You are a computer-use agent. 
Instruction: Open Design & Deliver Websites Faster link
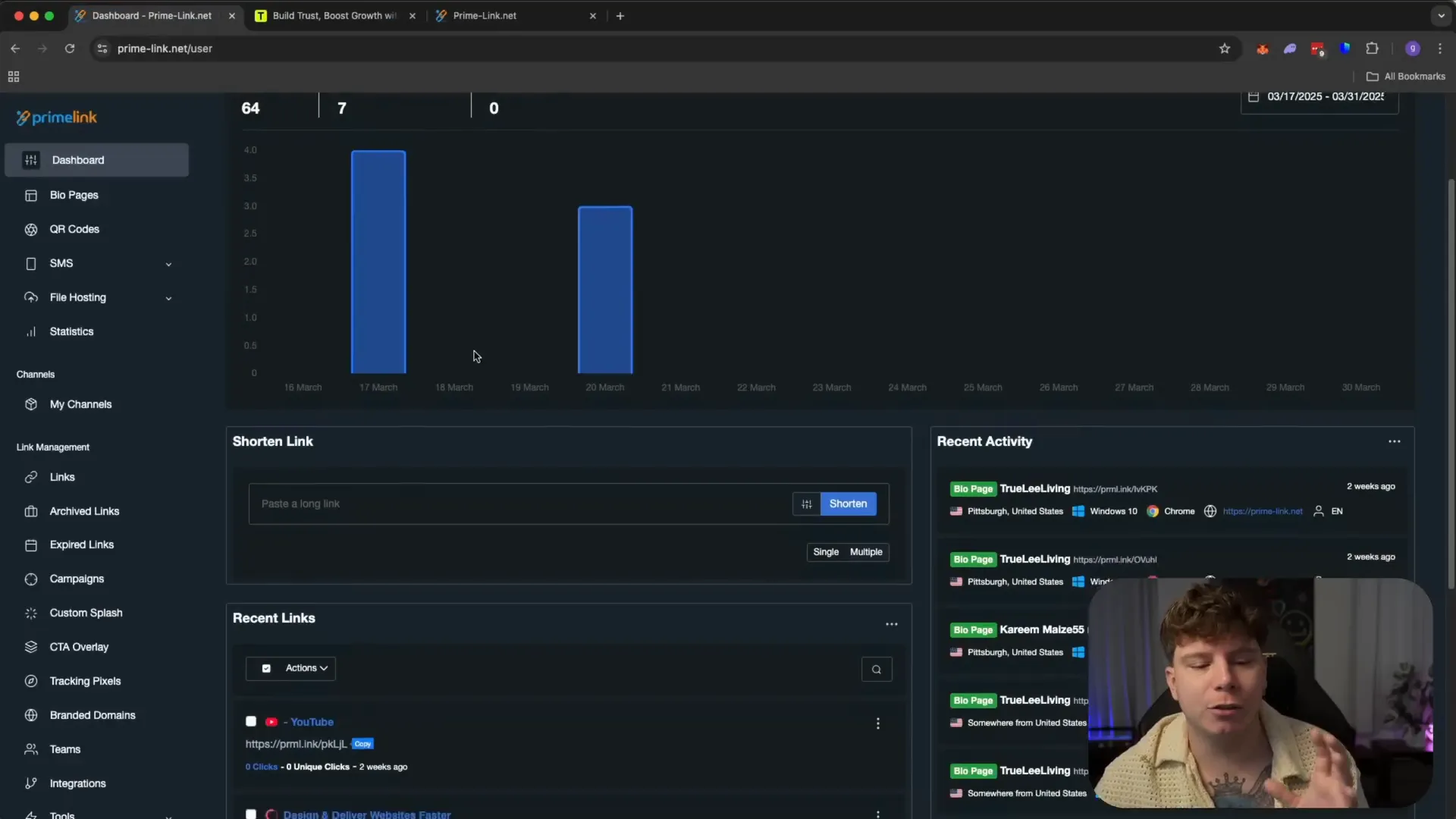point(367,814)
